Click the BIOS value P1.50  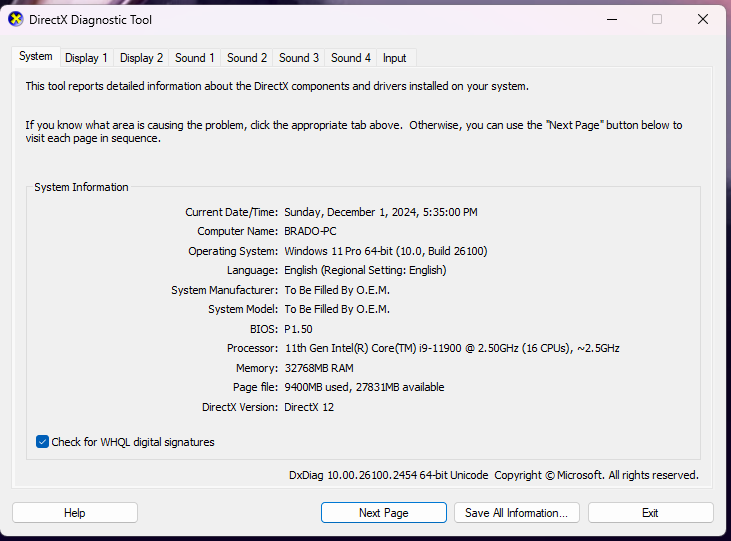pos(298,329)
